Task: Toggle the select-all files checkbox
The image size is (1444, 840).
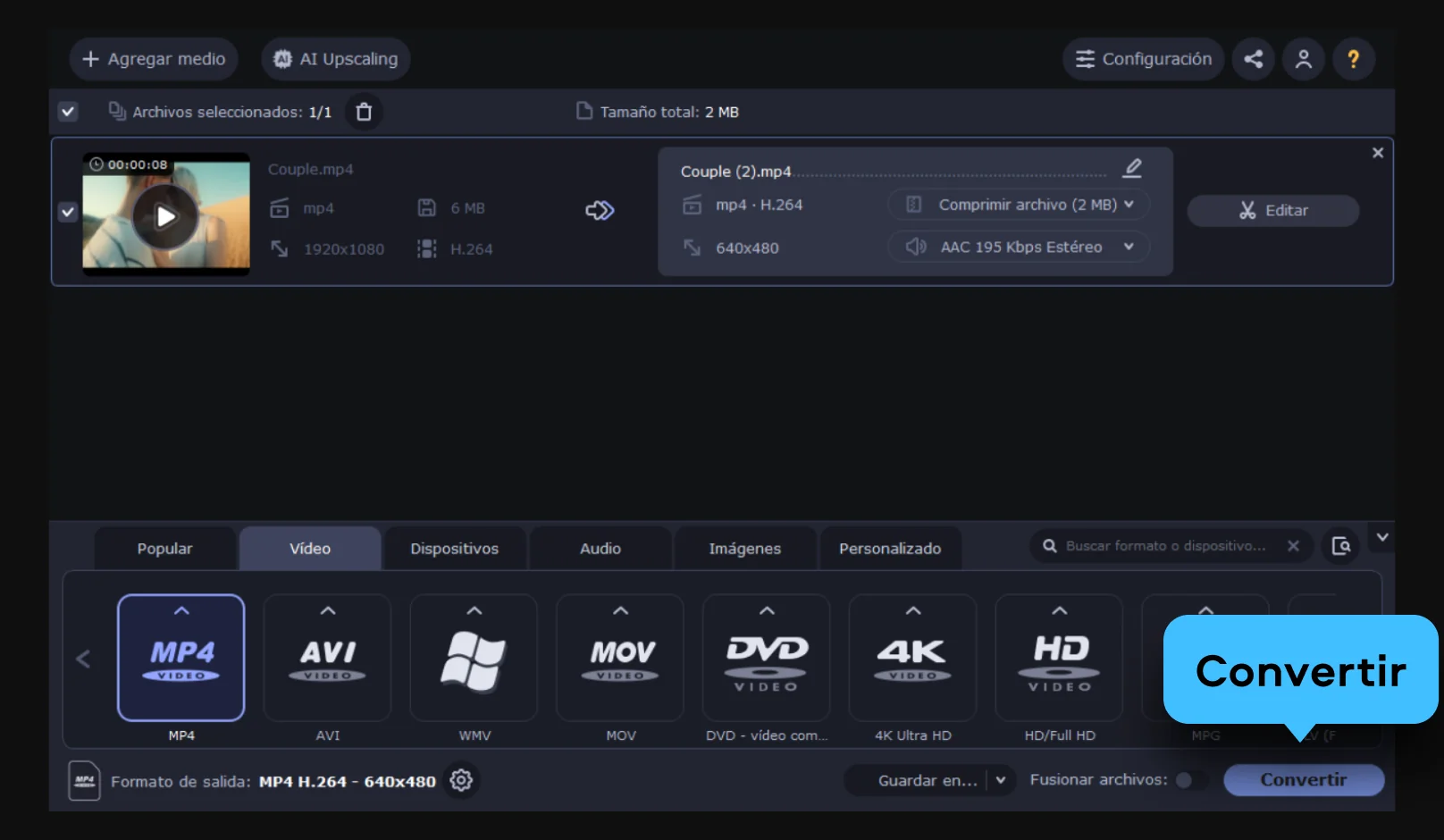Action: [68, 112]
